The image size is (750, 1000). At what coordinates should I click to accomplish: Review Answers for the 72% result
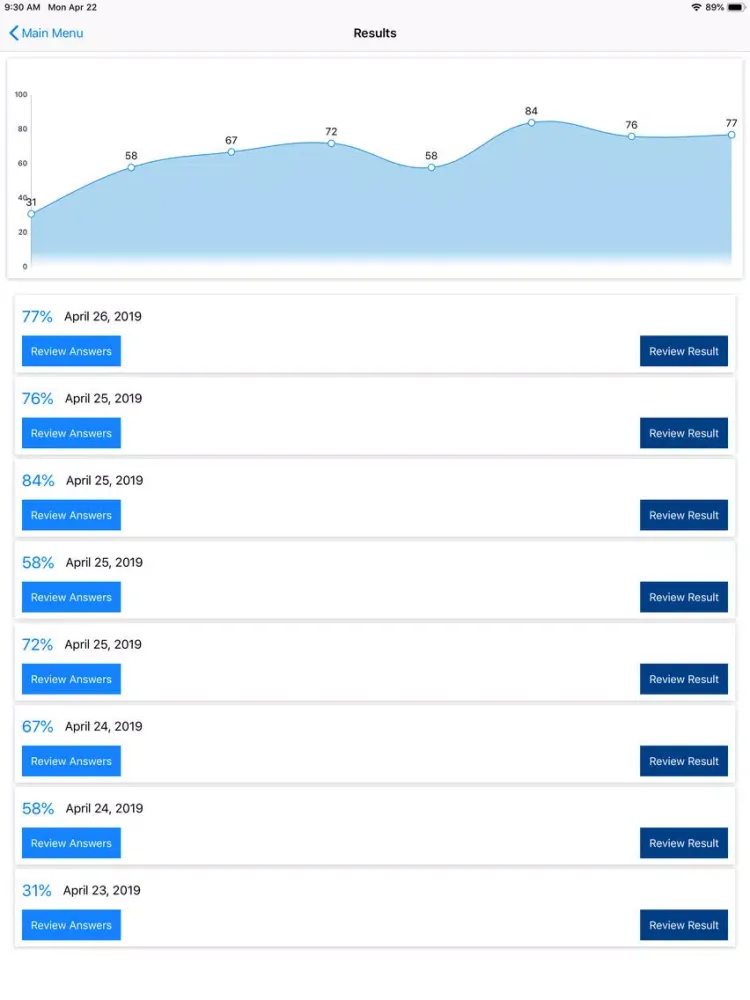[x=71, y=679]
